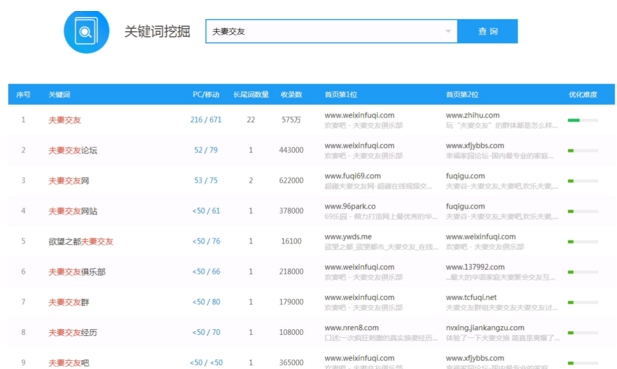Click the 179000 index count cell
Screen dimensions: 617x369
click(291, 302)
